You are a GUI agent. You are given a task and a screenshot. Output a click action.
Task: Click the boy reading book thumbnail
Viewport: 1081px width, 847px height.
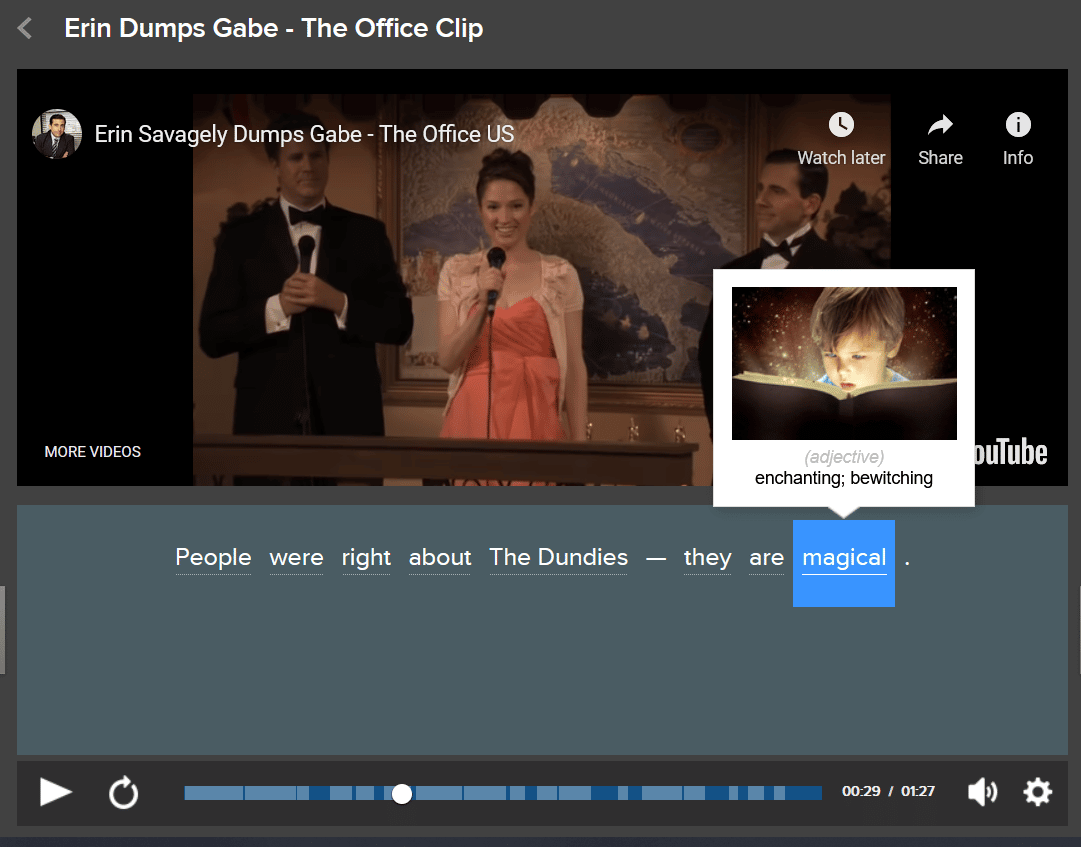pos(844,364)
